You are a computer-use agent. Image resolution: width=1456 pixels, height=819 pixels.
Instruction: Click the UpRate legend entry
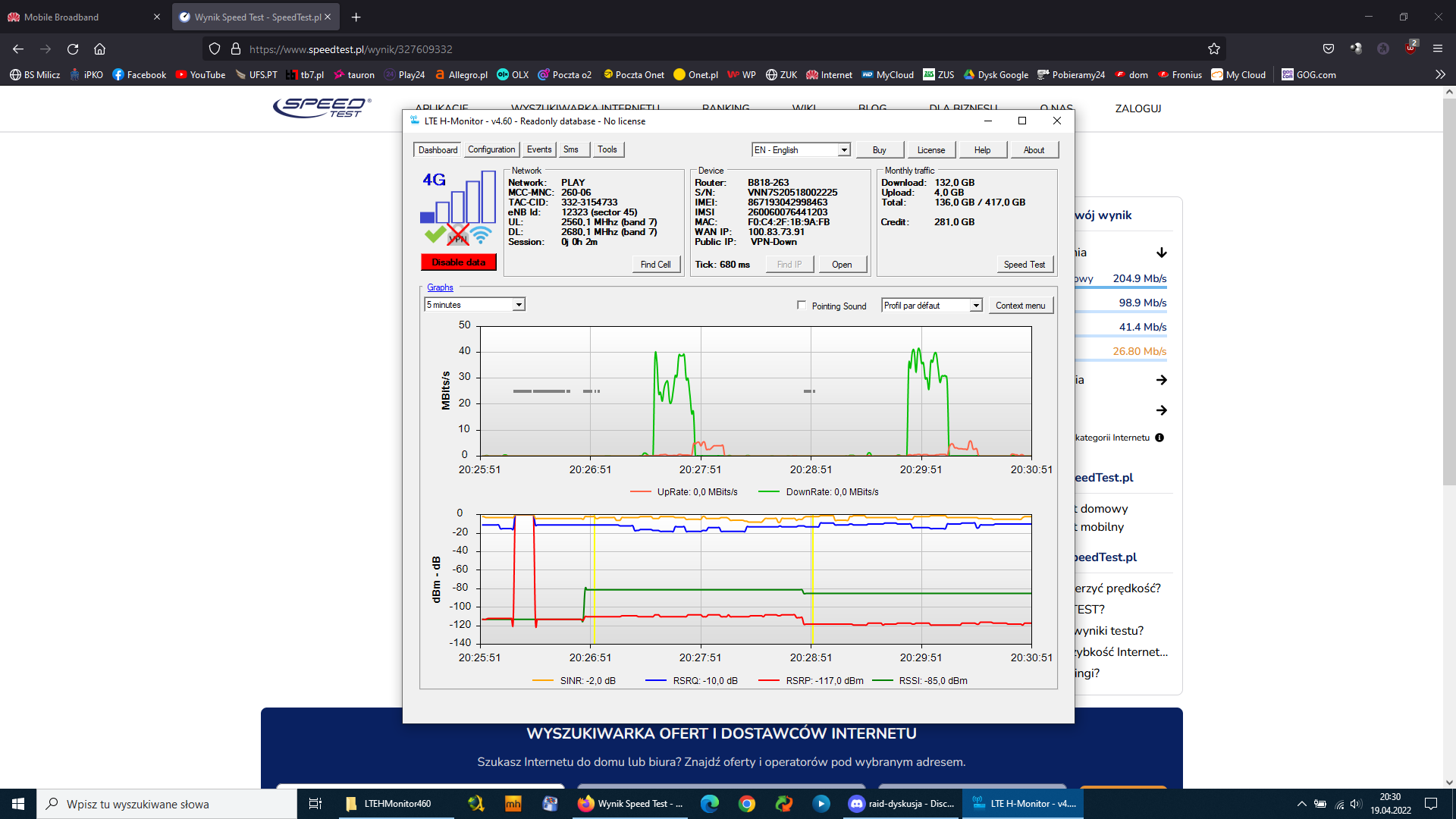click(x=683, y=492)
